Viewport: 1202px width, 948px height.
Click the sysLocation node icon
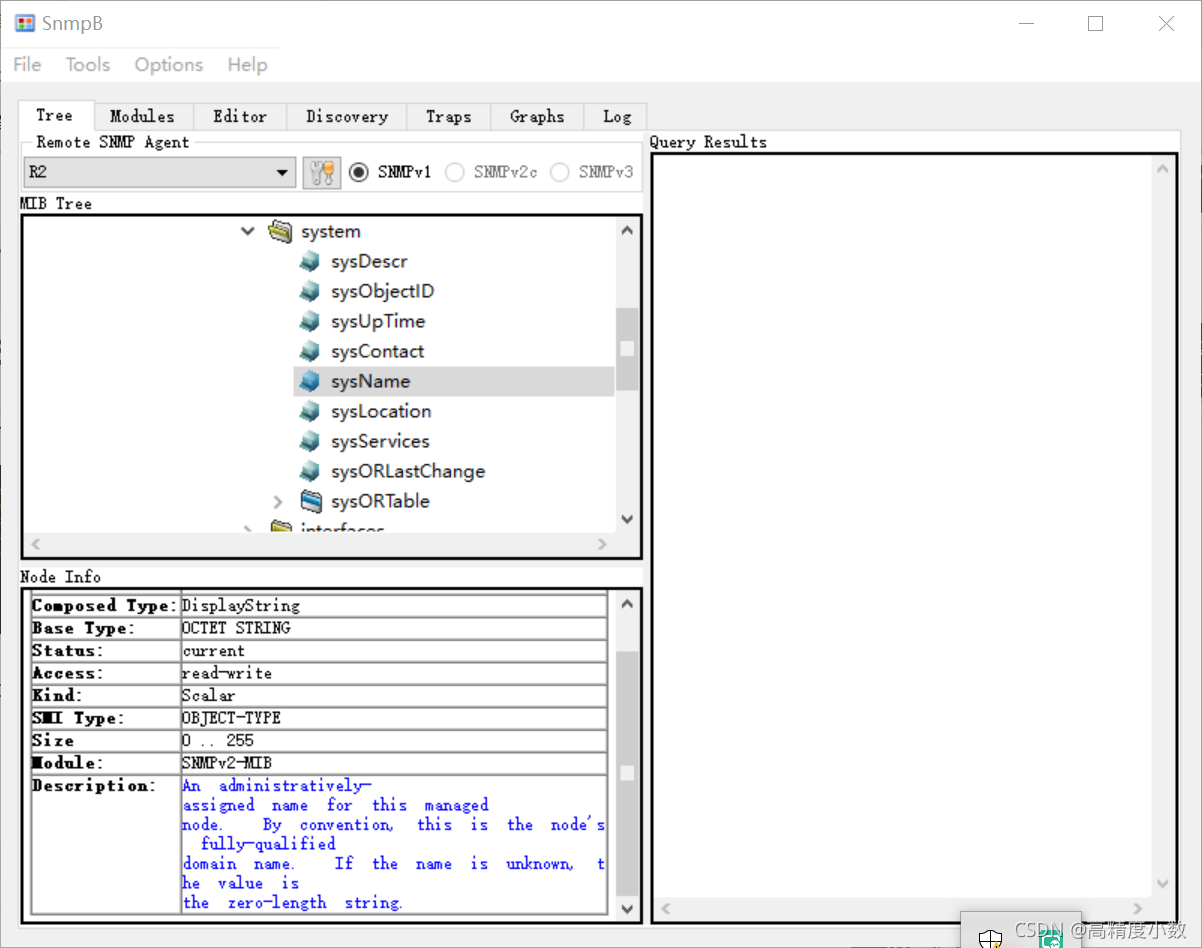pos(310,412)
